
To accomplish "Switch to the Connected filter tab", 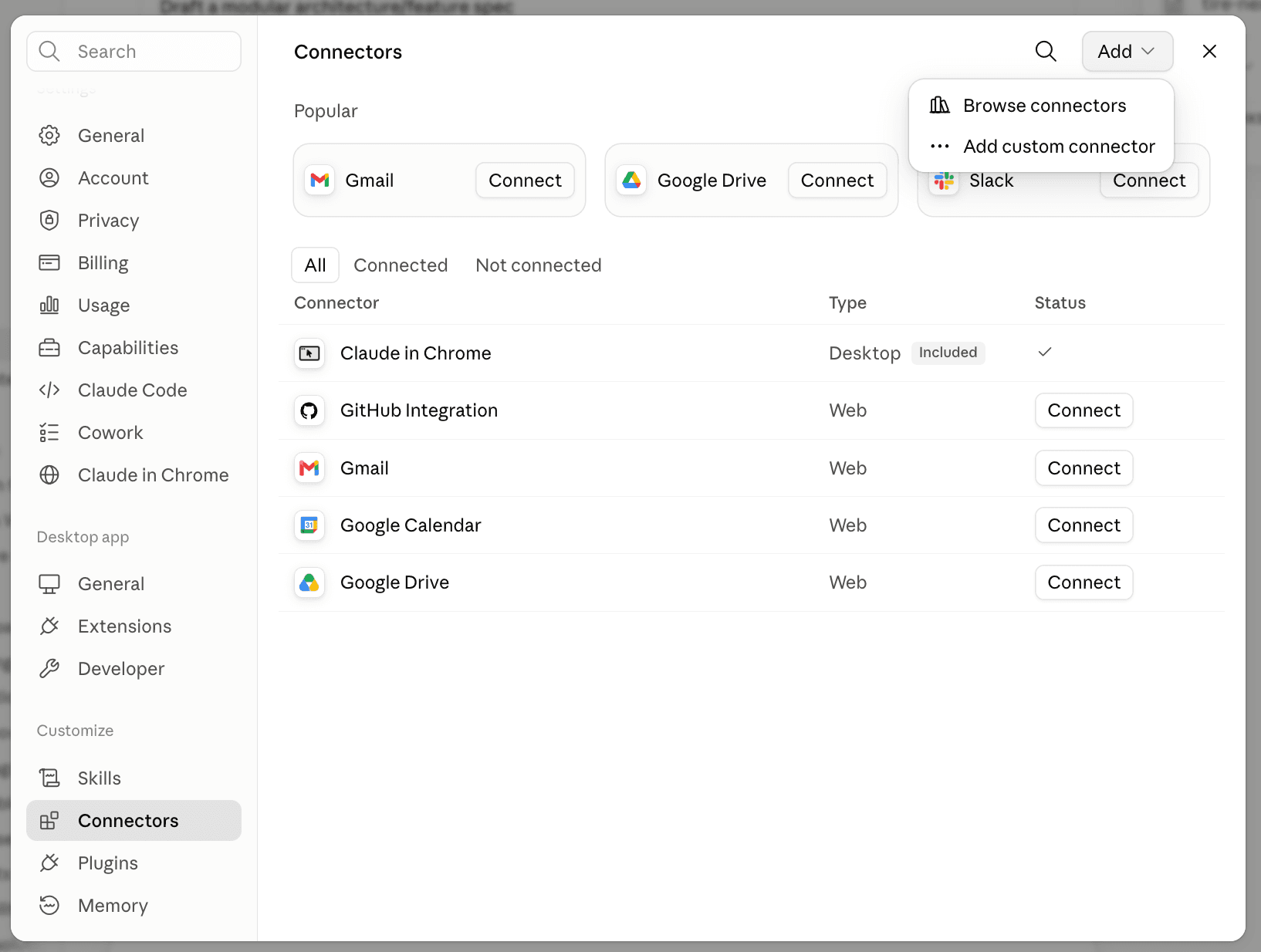I will click(x=401, y=265).
